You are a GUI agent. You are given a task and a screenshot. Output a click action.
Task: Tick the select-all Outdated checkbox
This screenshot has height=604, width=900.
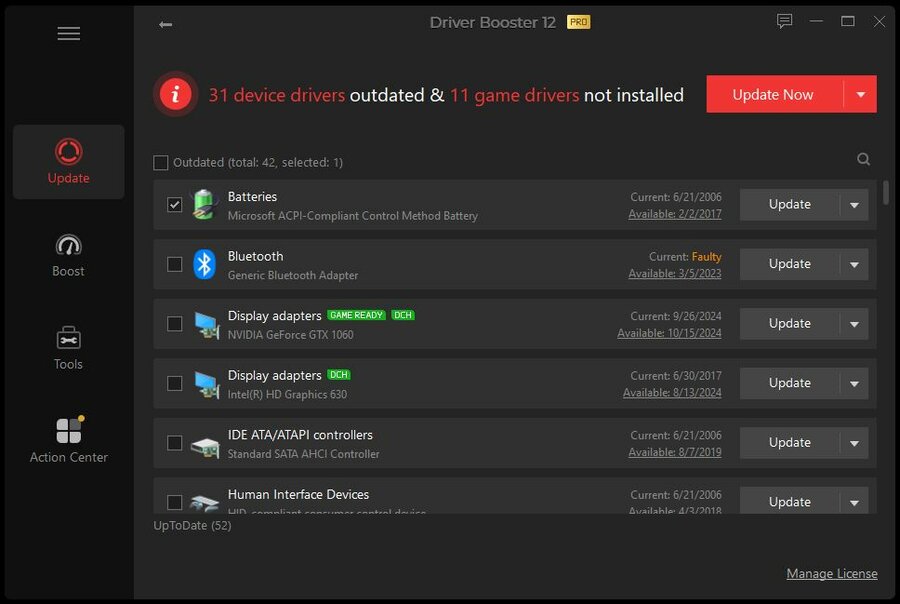[x=161, y=162]
